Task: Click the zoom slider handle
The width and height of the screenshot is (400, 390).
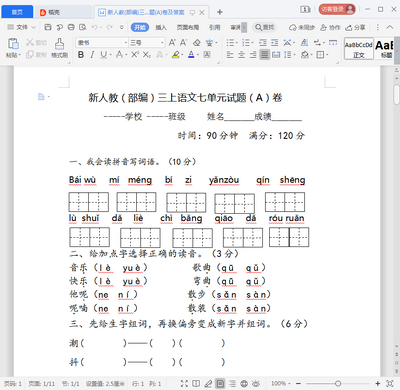Action: point(338,384)
